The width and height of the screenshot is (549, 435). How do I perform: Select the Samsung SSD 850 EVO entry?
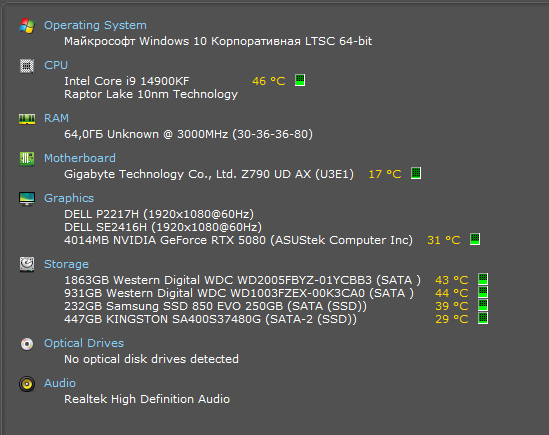pos(215,306)
